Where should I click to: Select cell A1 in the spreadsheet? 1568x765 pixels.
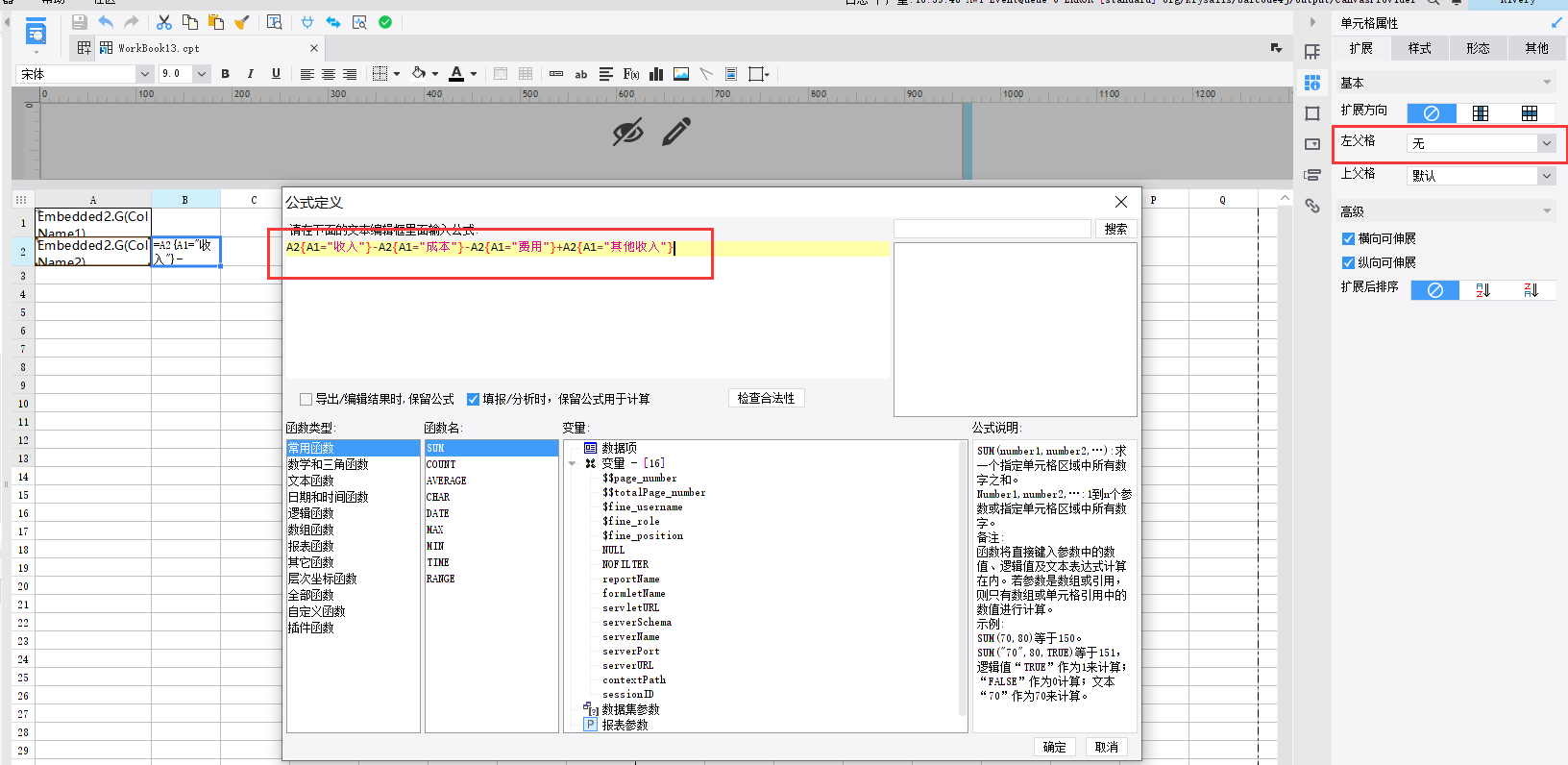click(x=93, y=223)
